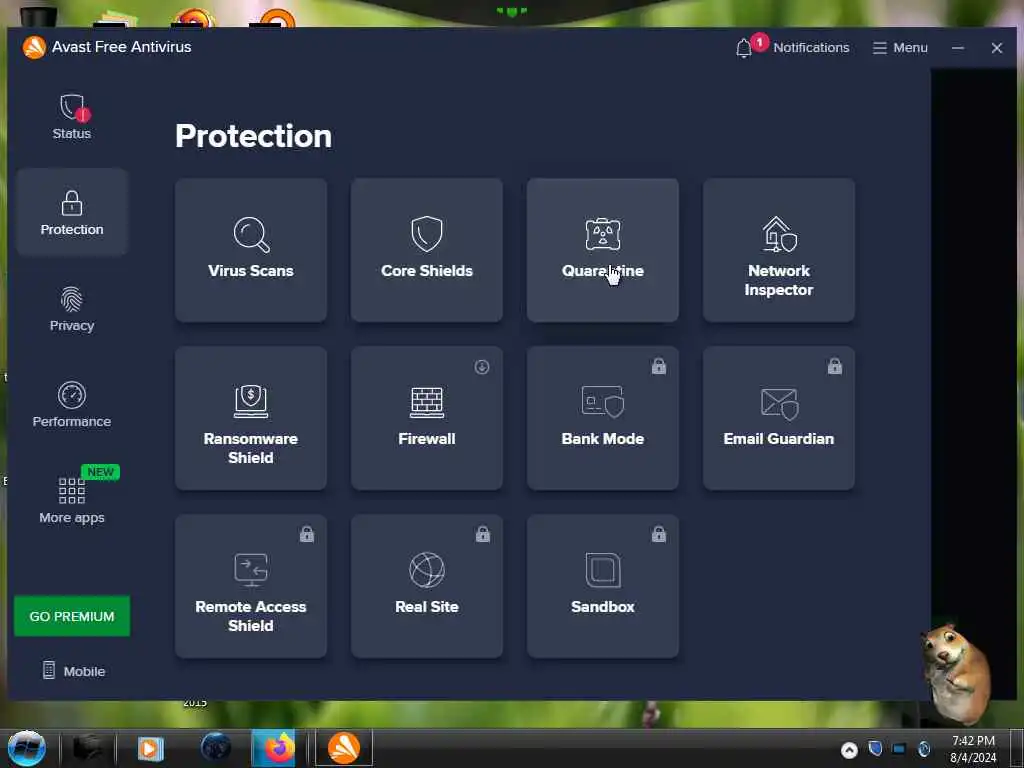Select Protection in the sidebar
The height and width of the screenshot is (768, 1024).
pyautogui.click(x=72, y=212)
